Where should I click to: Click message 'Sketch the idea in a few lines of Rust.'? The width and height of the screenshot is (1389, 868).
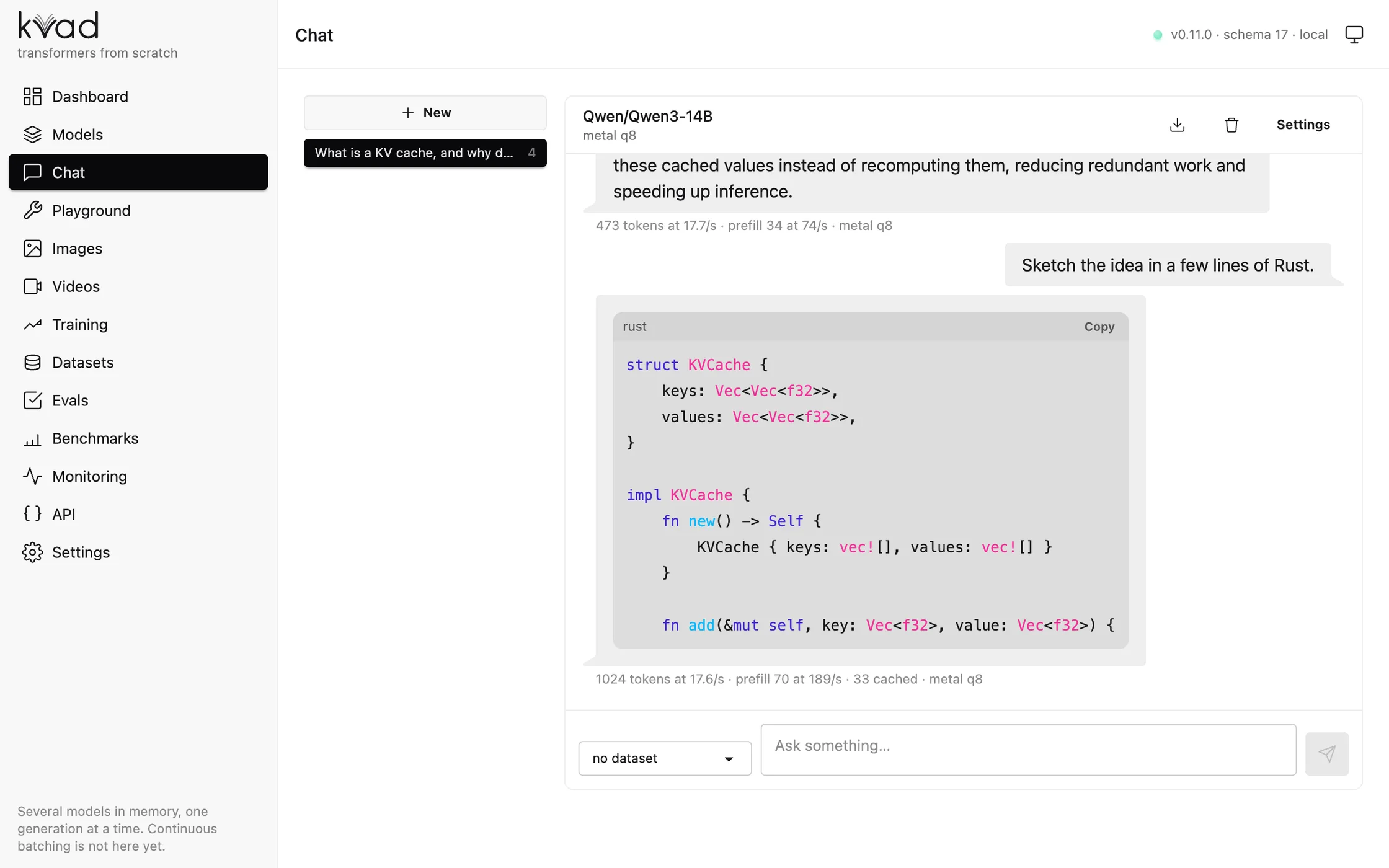coord(1168,265)
